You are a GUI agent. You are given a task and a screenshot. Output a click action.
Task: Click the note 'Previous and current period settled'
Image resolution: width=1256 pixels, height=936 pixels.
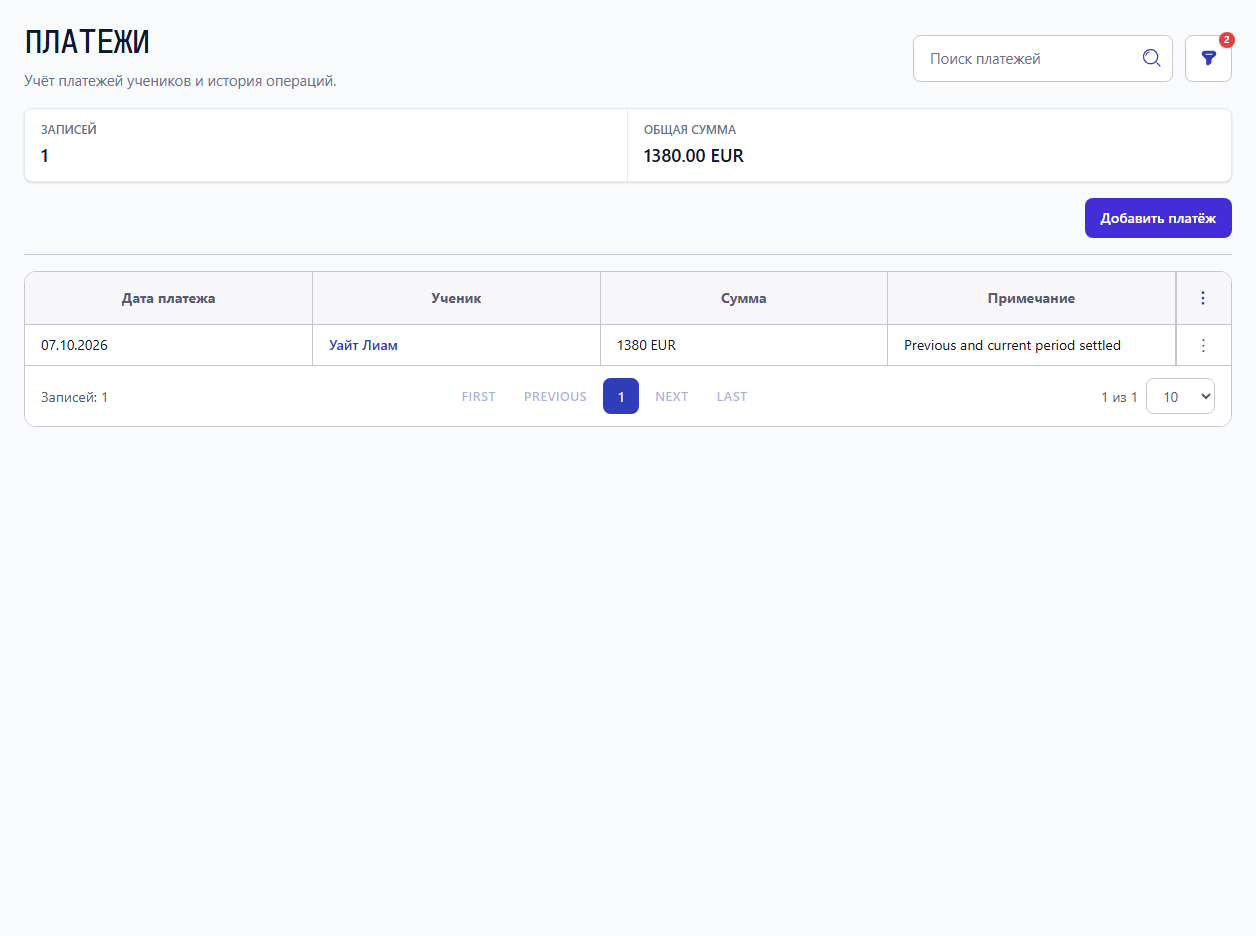1012,345
